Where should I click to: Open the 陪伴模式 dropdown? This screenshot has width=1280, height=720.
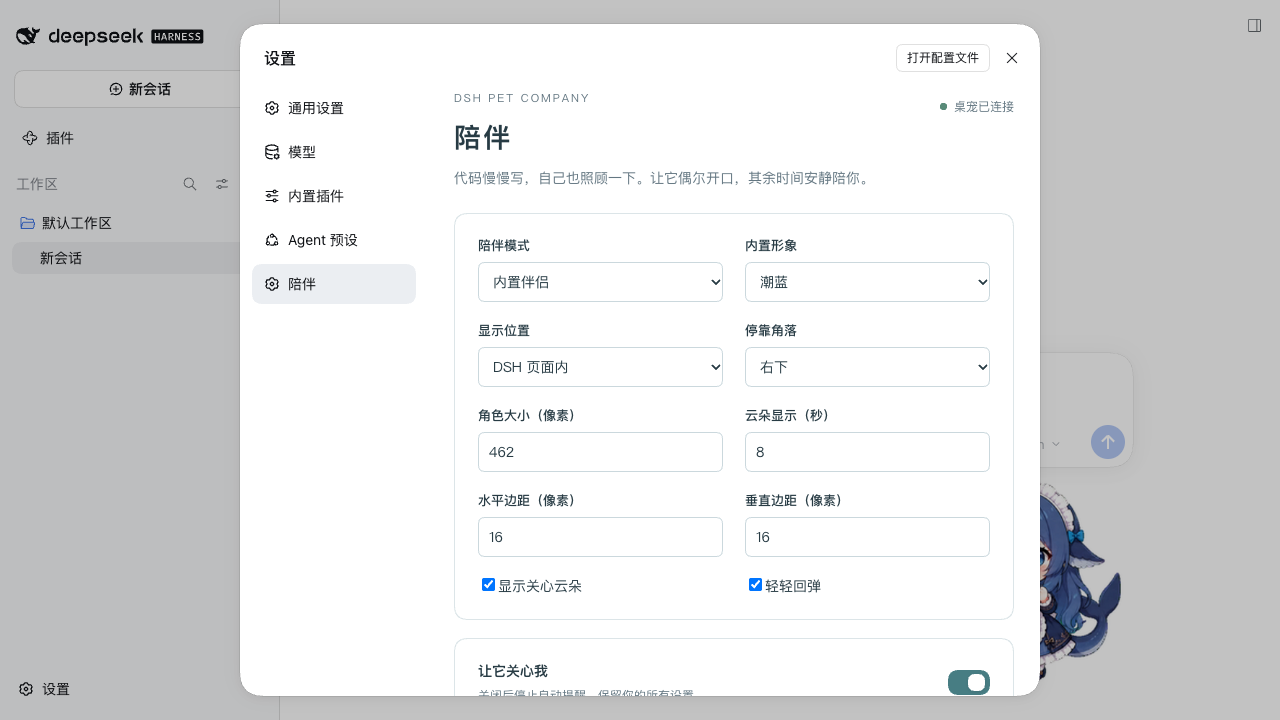click(x=600, y=282)
